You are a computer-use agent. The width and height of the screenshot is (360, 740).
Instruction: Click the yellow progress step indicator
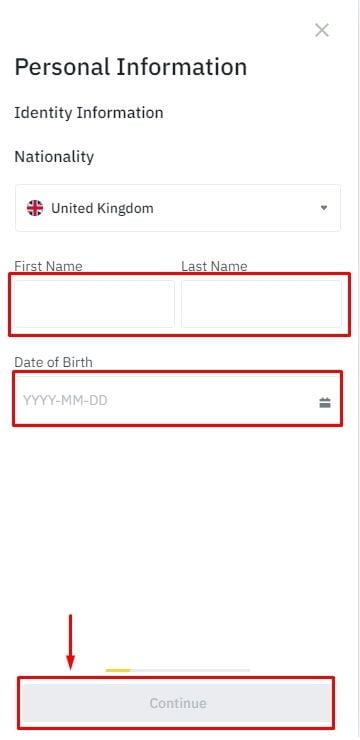pyautogui.click(x=118, y=670)
